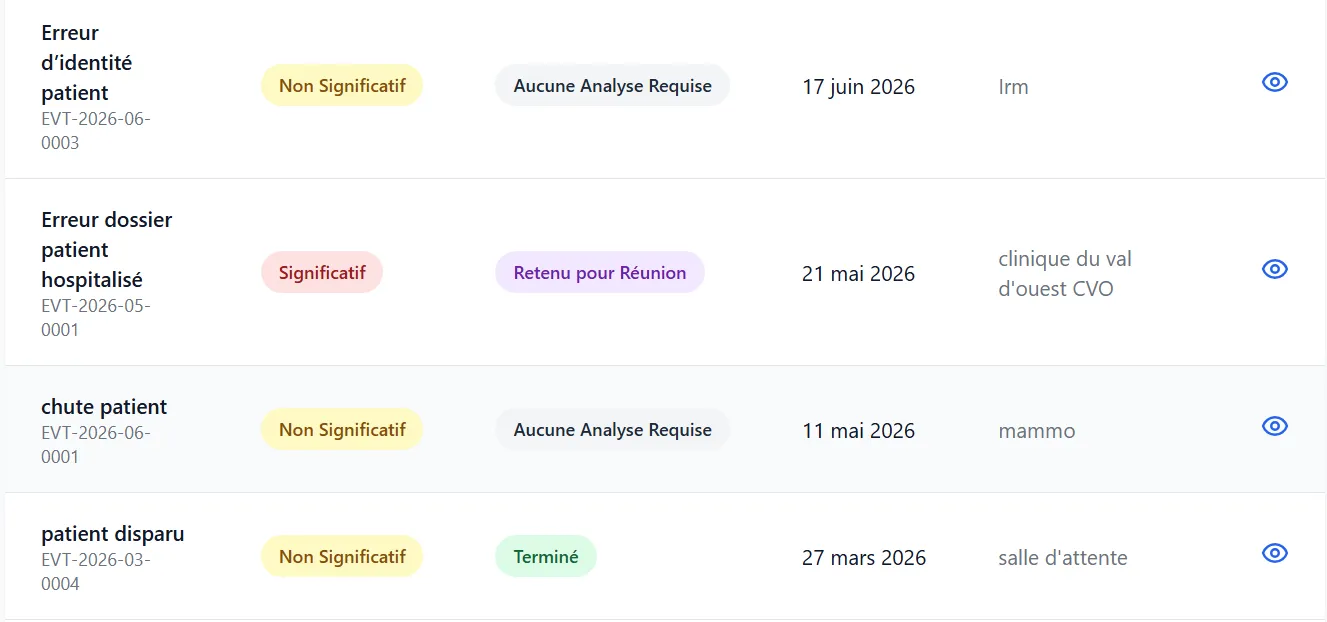This screenshot has width=1327, height=622.
Task: Open the patient disparu event title
Action: 113,534
